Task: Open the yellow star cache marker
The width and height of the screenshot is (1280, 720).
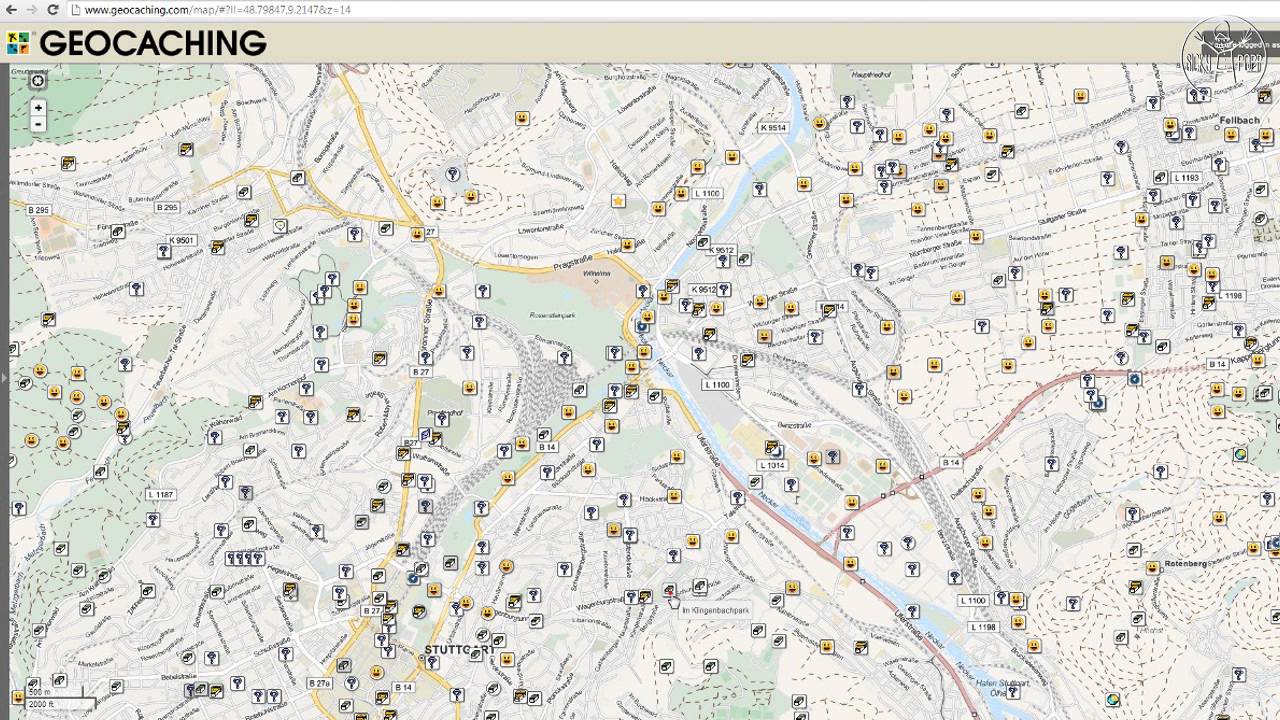Action: pos(618,201)
